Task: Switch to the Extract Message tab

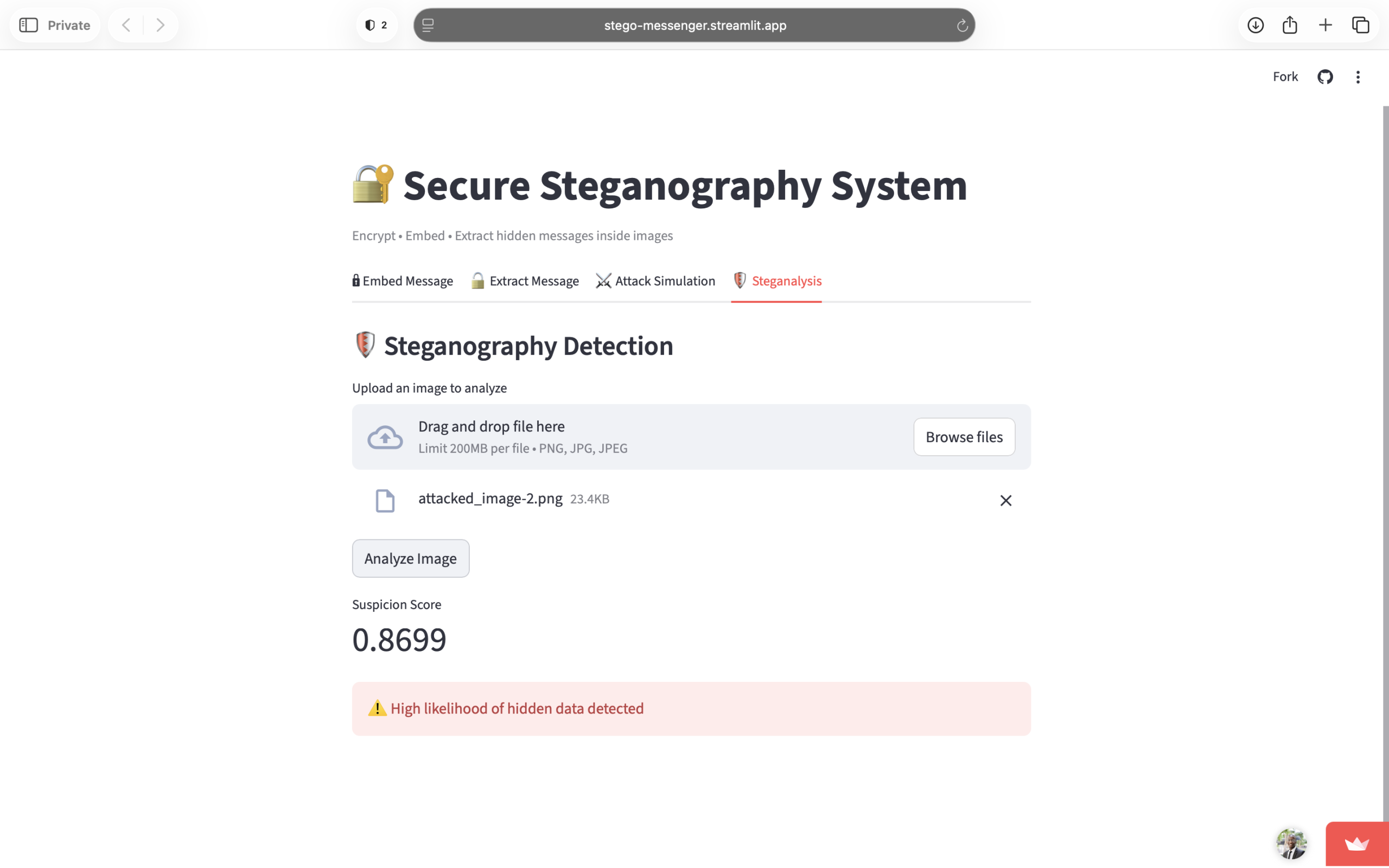Action: 525,280
